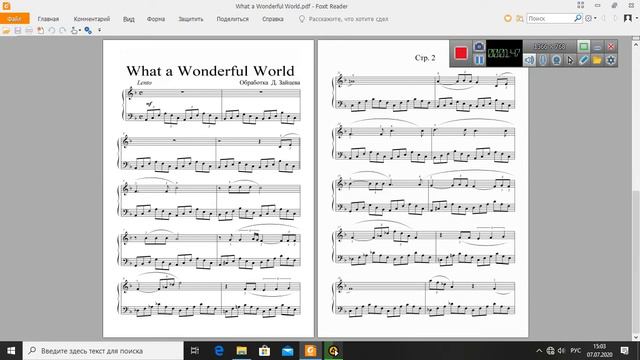Open the recorder settings gear
Image resolution: width=640 pixels, height=360 pixels.
[611, 60]
